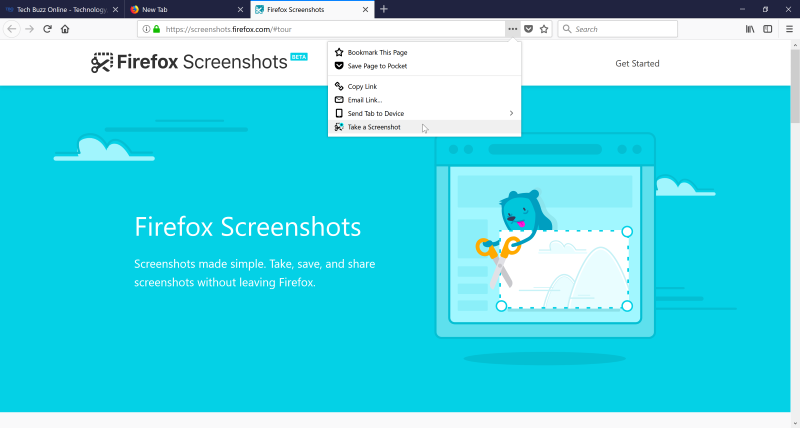800x428 pixels.
Task: Click the scrollbar down arrow
Action: tap(795, 423)
